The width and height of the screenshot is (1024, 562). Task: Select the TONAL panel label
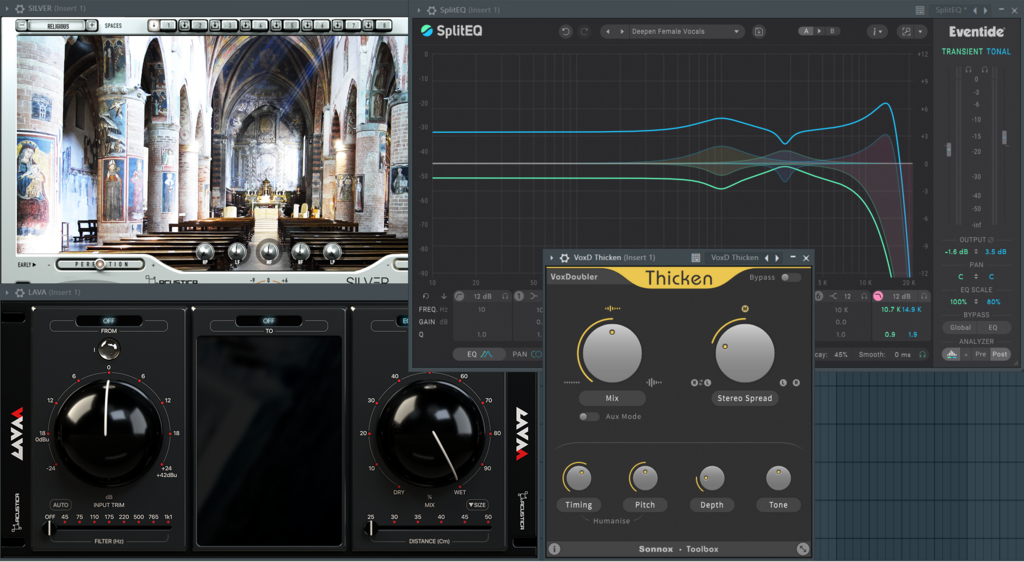click(x=999, y=52)
